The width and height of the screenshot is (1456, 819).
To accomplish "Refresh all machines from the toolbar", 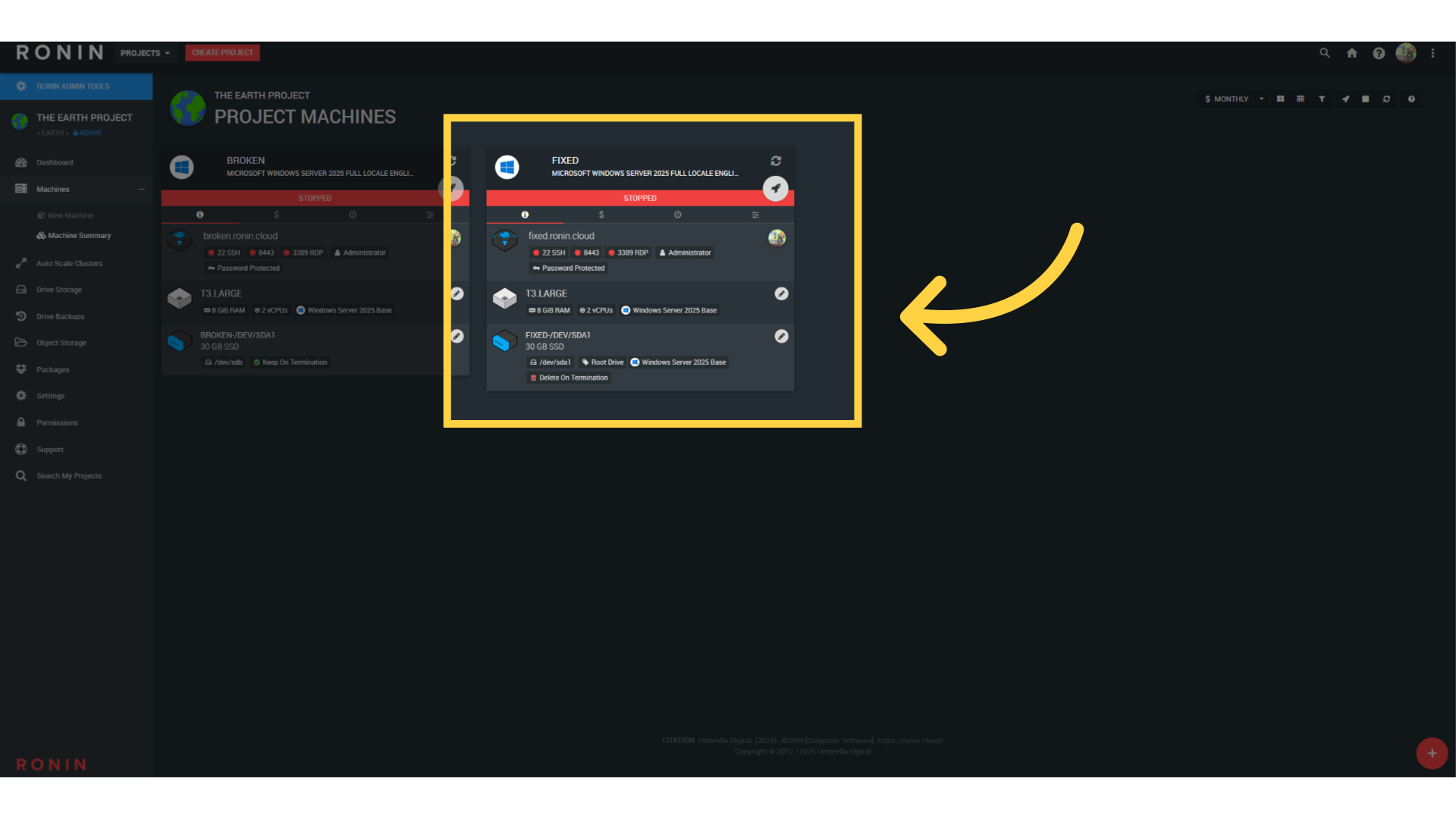I will 1386,99.
